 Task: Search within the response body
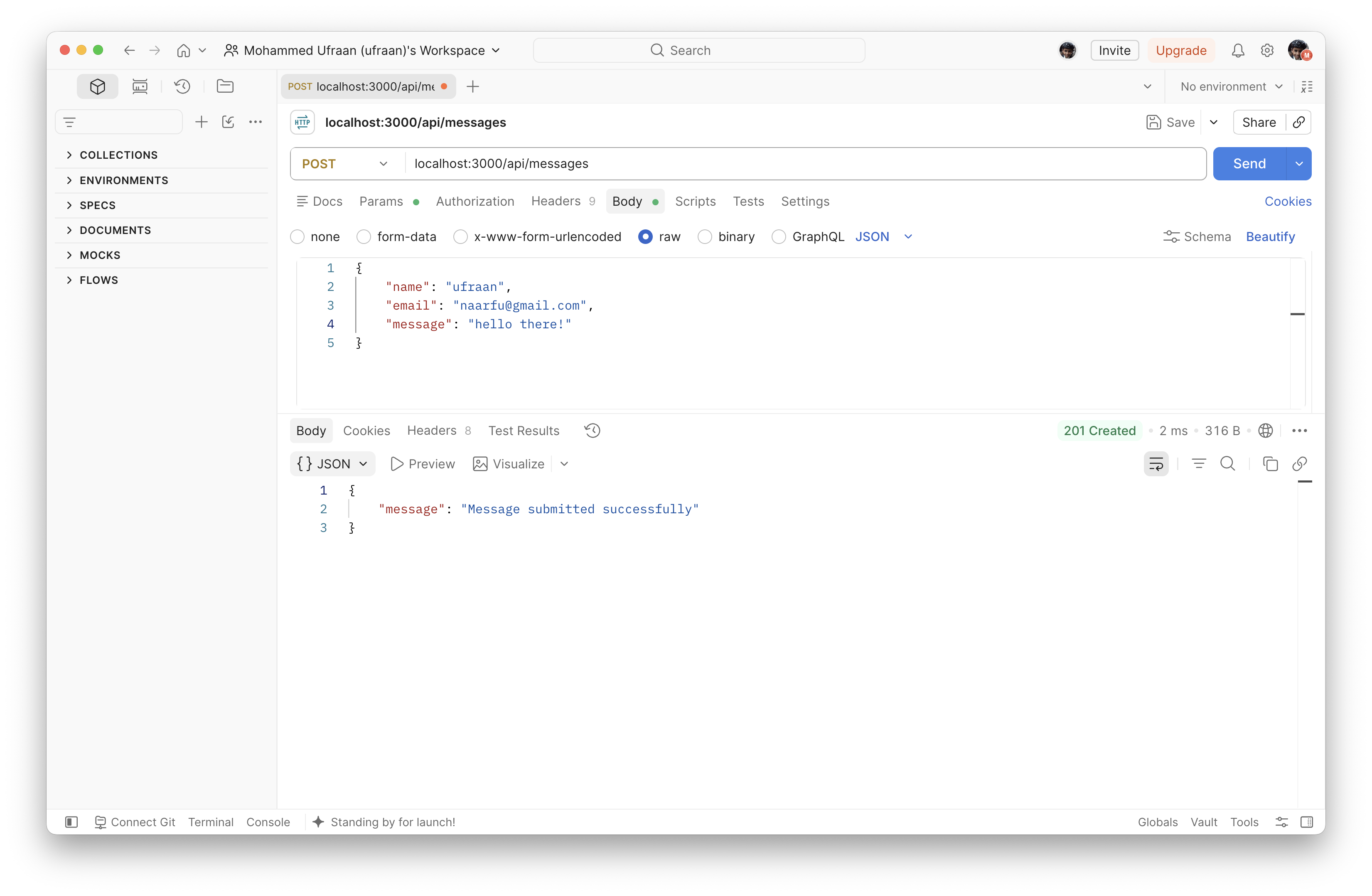click(x=1228, y=464)
